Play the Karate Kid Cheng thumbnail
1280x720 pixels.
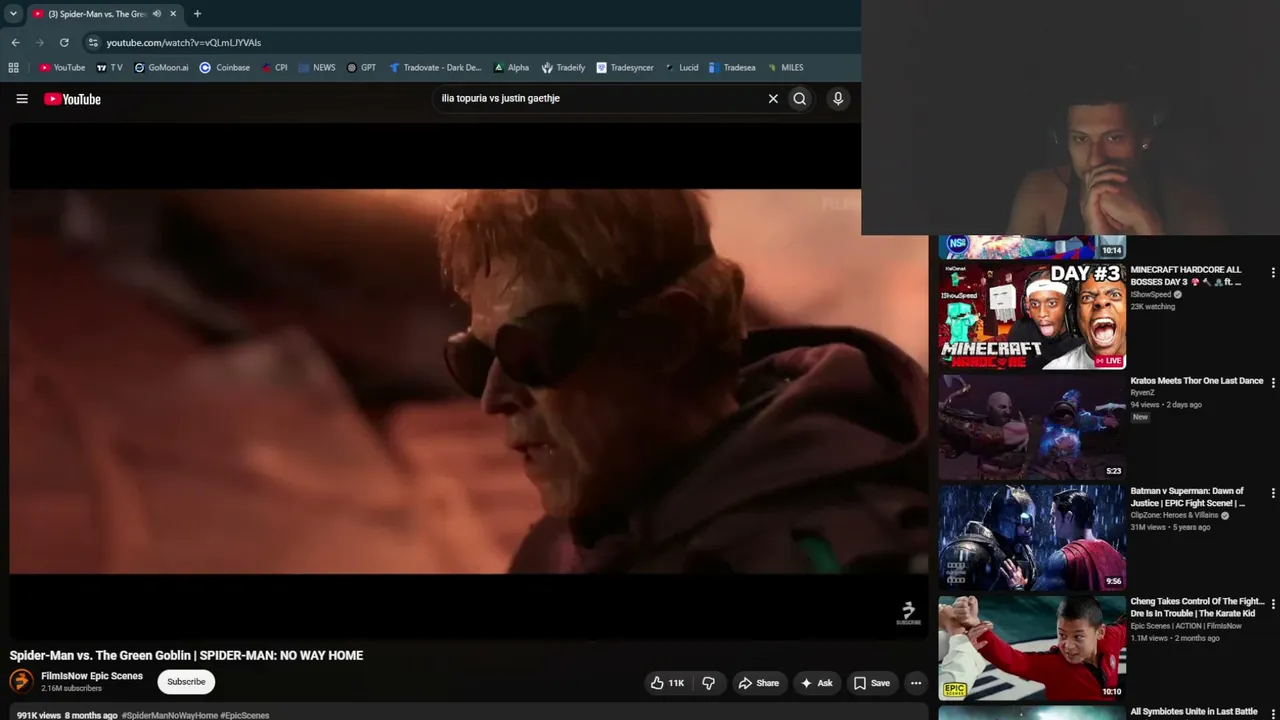click(1032, 648)
